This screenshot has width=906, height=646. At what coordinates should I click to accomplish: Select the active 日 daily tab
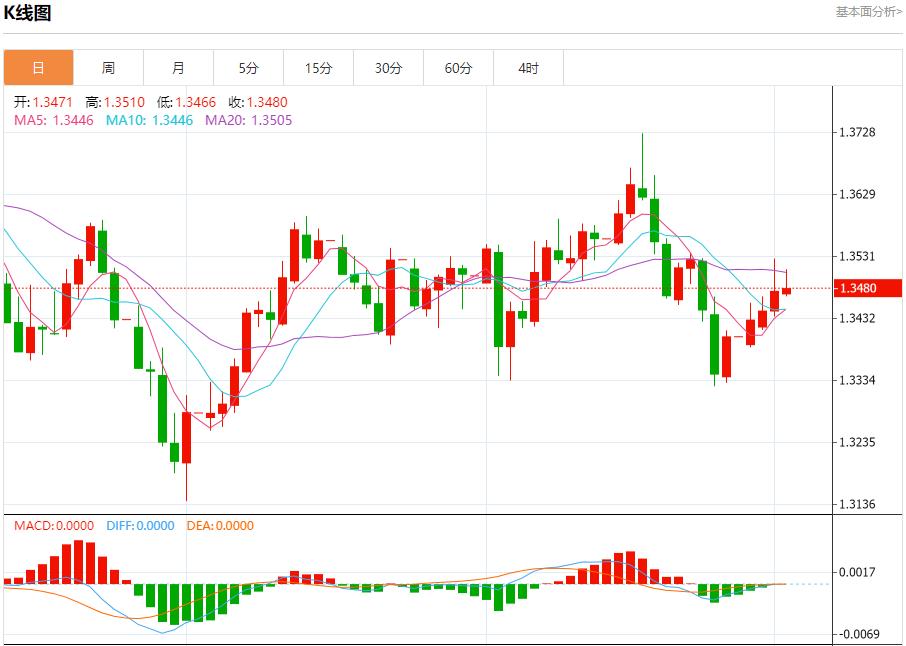(38, 68)
